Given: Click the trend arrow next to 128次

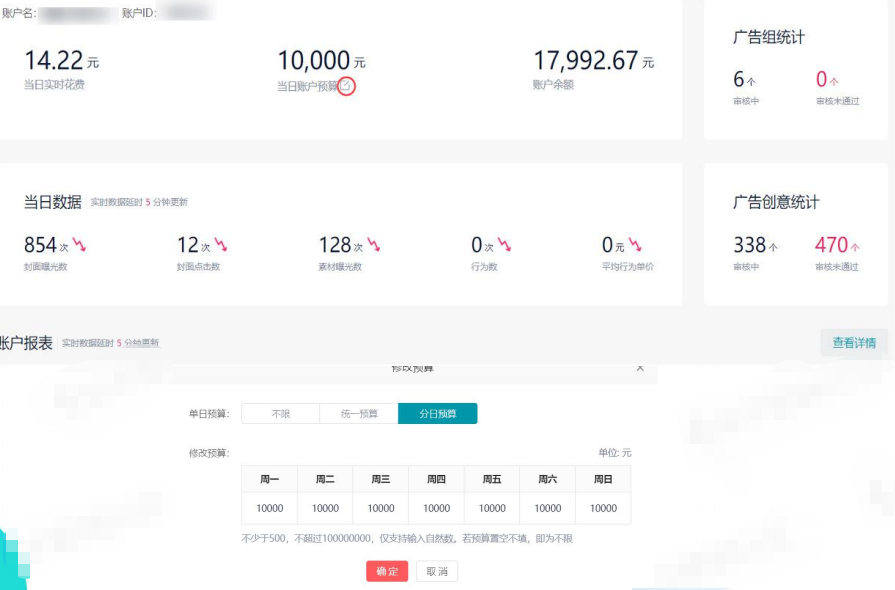Looking at the screenshot, I should (374, 245).
